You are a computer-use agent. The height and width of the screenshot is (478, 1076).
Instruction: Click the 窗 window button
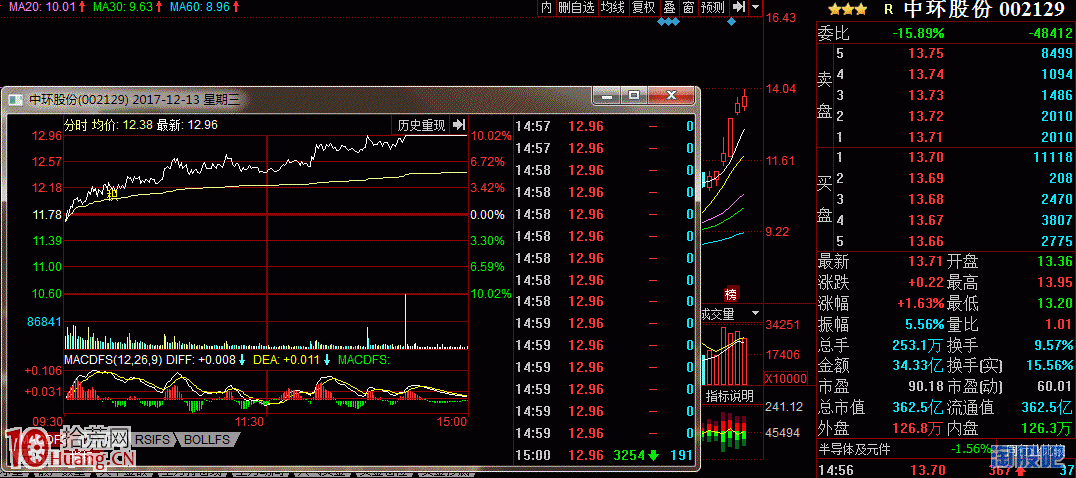pos(688,8)
